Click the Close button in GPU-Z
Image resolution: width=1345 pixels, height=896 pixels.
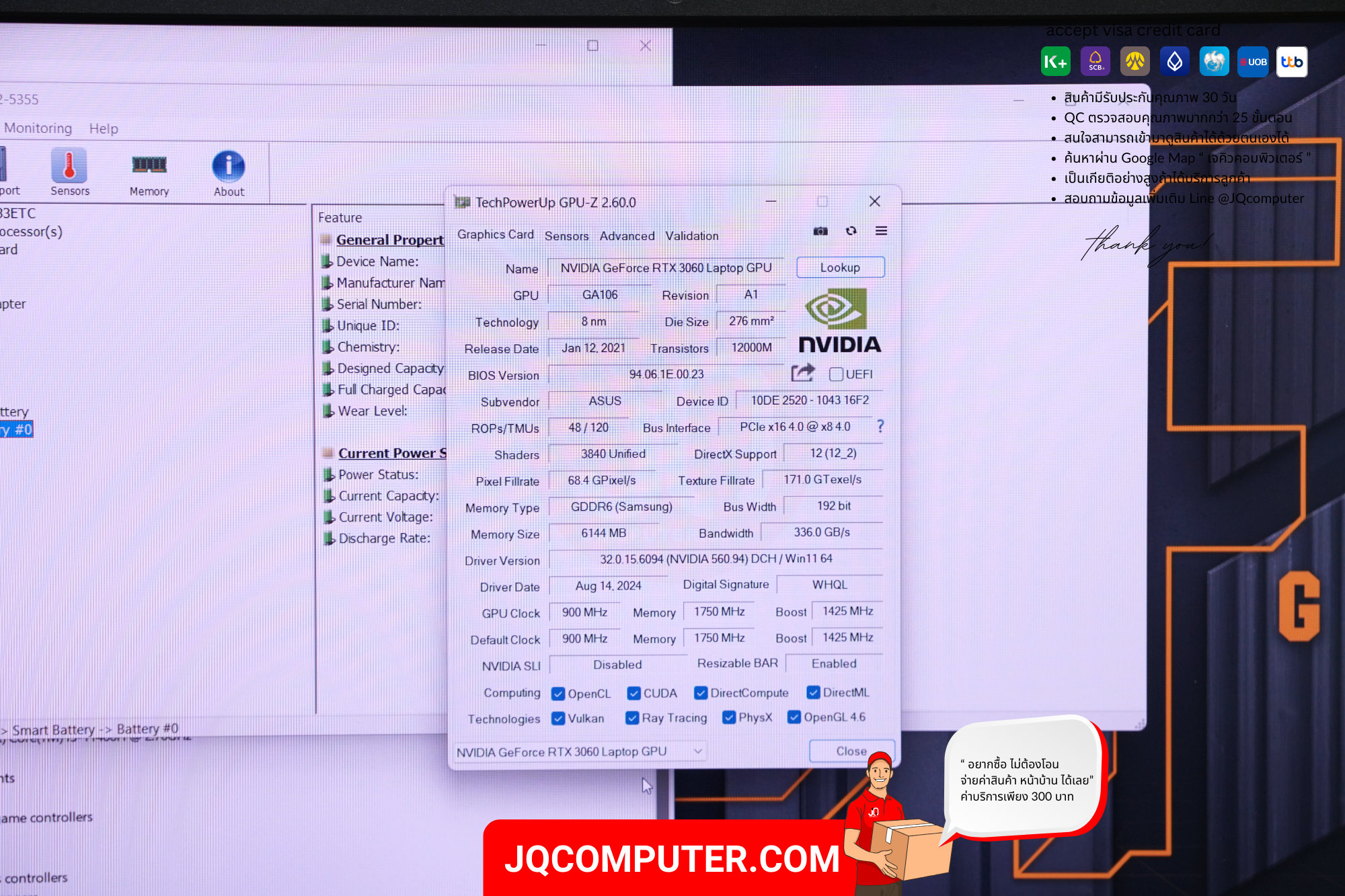click(851, 751)
